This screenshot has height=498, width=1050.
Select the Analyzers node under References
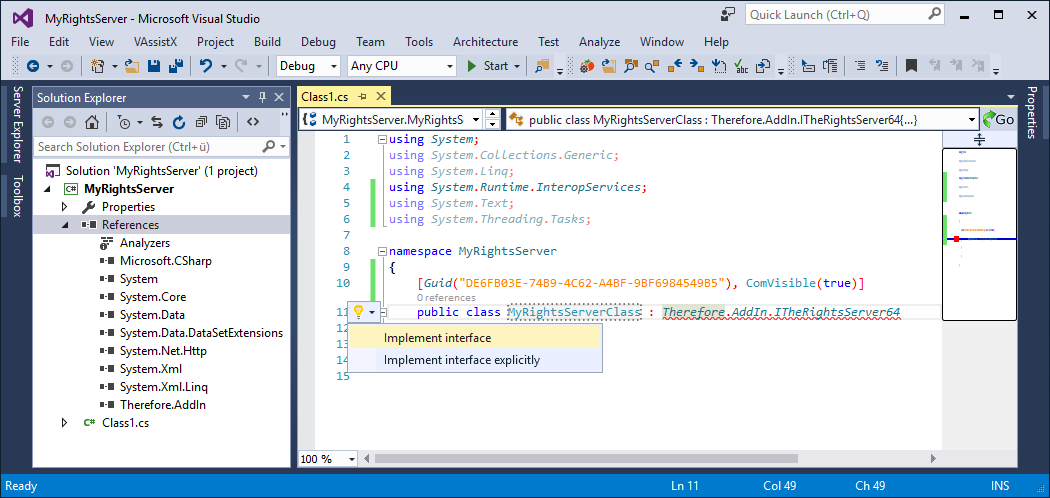coord(145,242)
